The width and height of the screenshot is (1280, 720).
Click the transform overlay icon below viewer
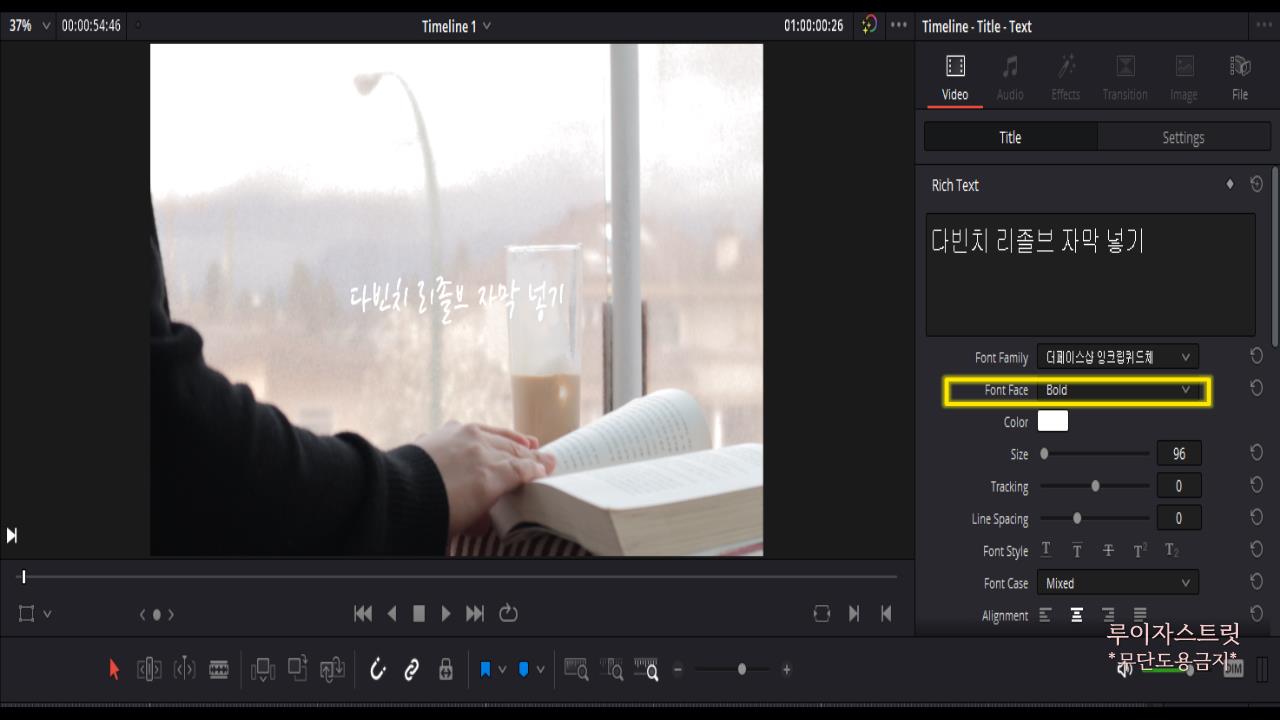coord(27,614)
